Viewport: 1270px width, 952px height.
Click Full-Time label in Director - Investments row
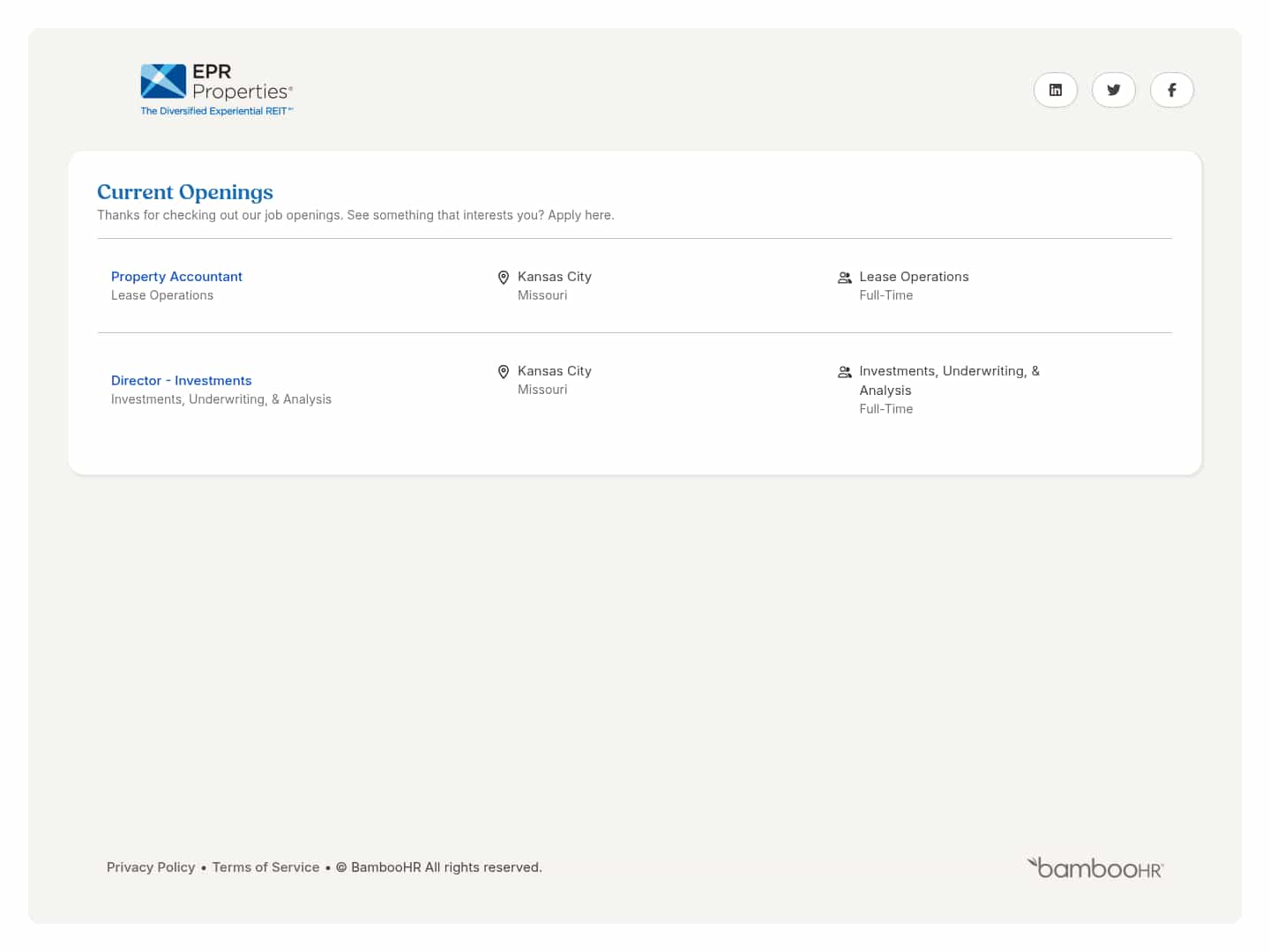(x=885, y=409)
